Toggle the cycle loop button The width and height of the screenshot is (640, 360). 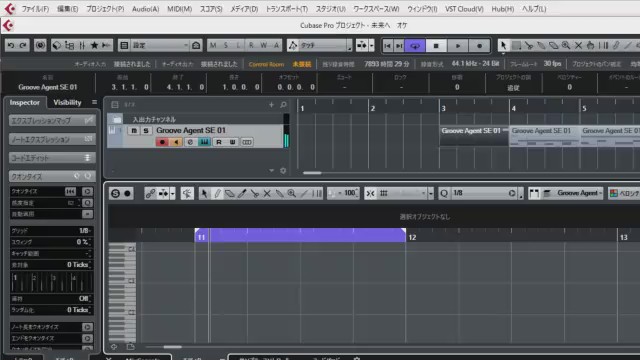pos(415,46)
